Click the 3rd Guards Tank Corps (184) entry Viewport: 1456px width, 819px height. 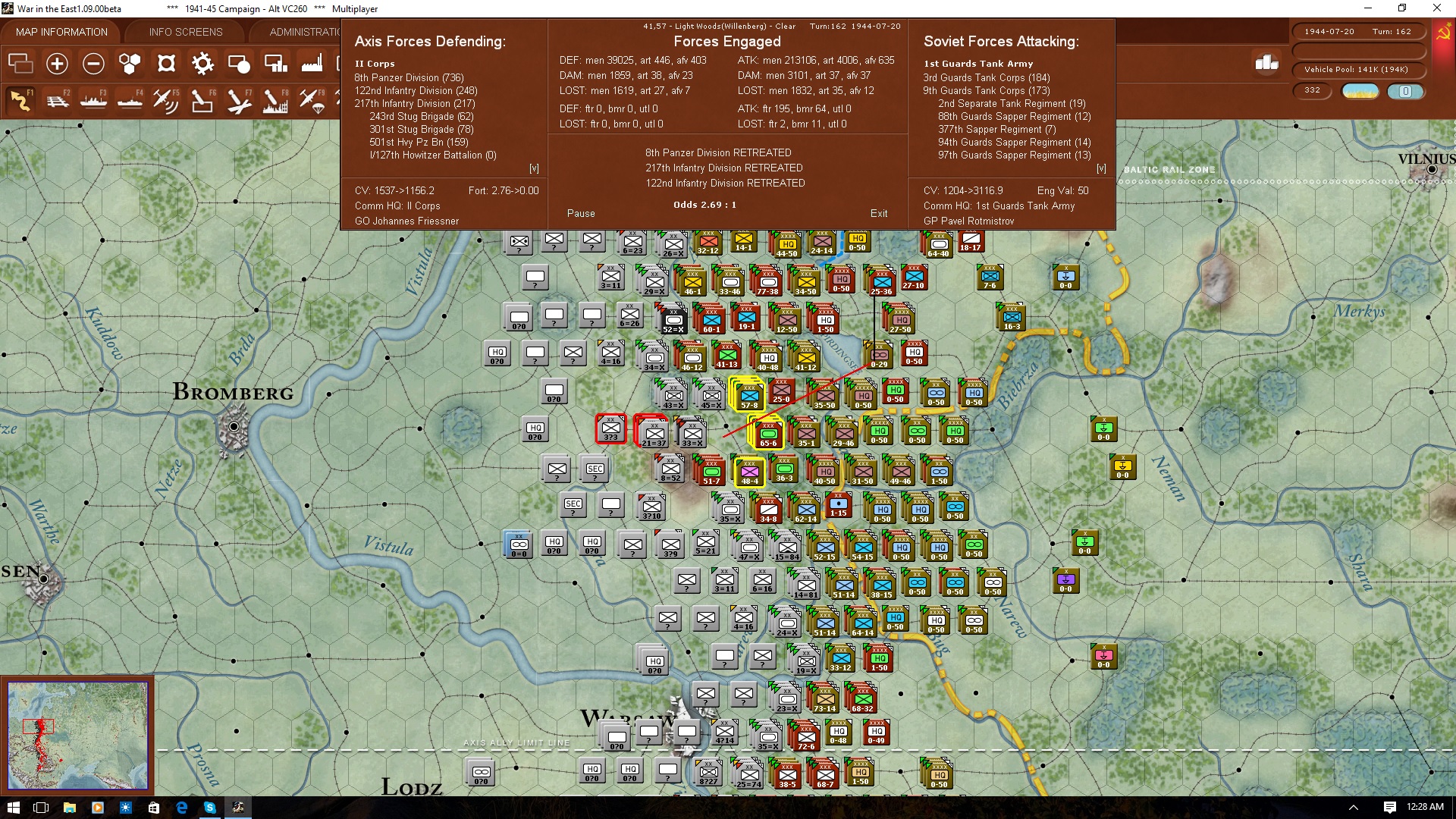(987, 77)
